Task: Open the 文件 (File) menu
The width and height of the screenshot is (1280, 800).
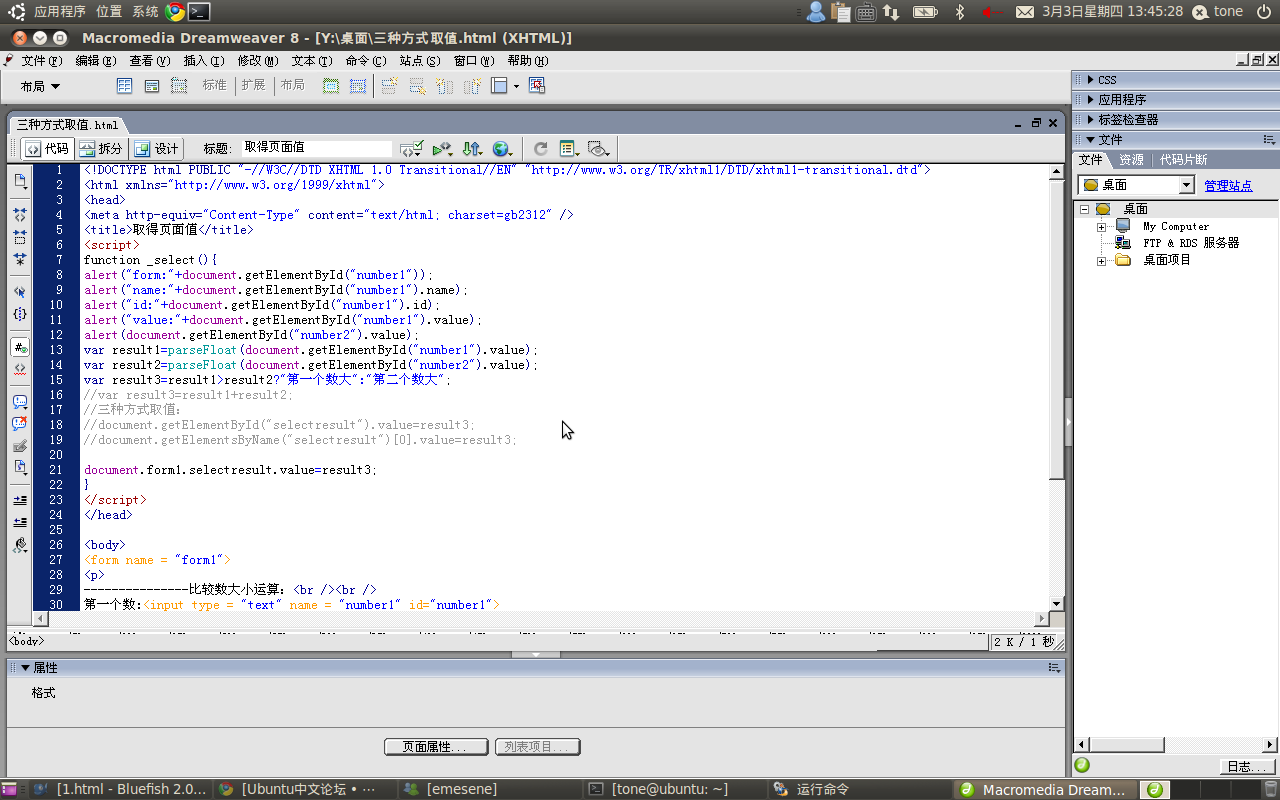Action: (41, 61)
